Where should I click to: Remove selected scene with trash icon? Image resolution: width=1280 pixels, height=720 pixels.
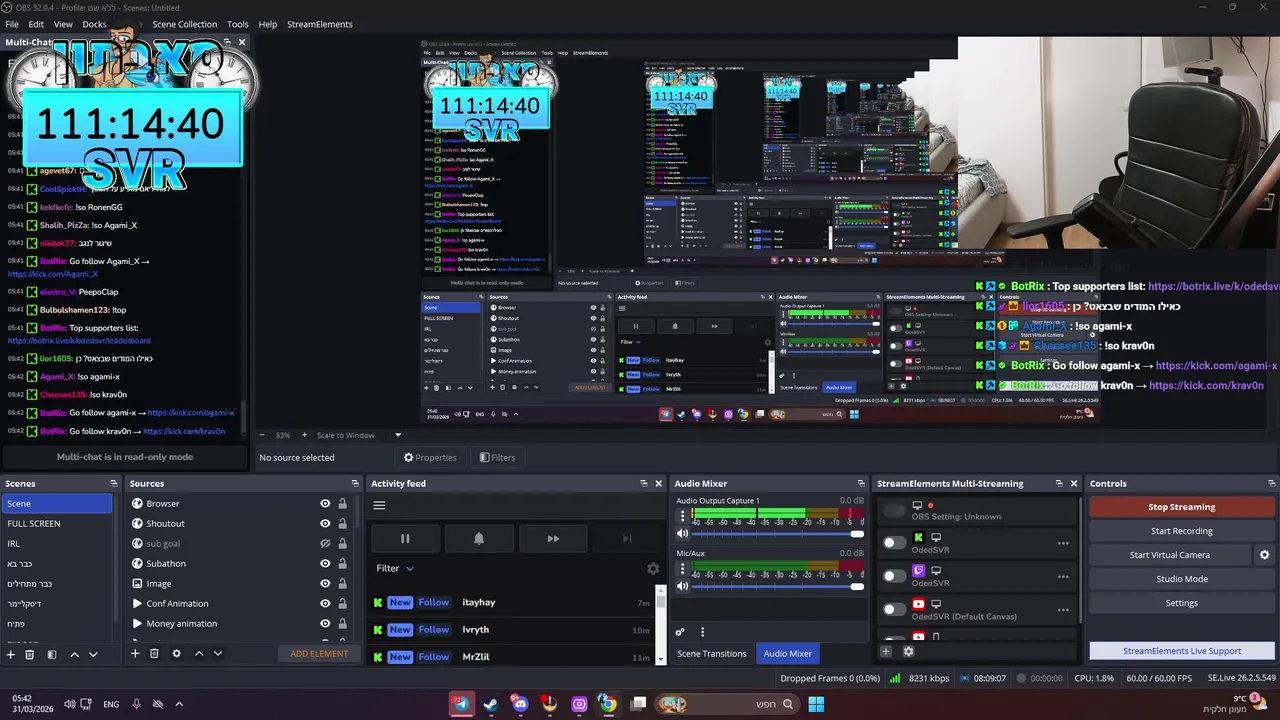[30, 654]
